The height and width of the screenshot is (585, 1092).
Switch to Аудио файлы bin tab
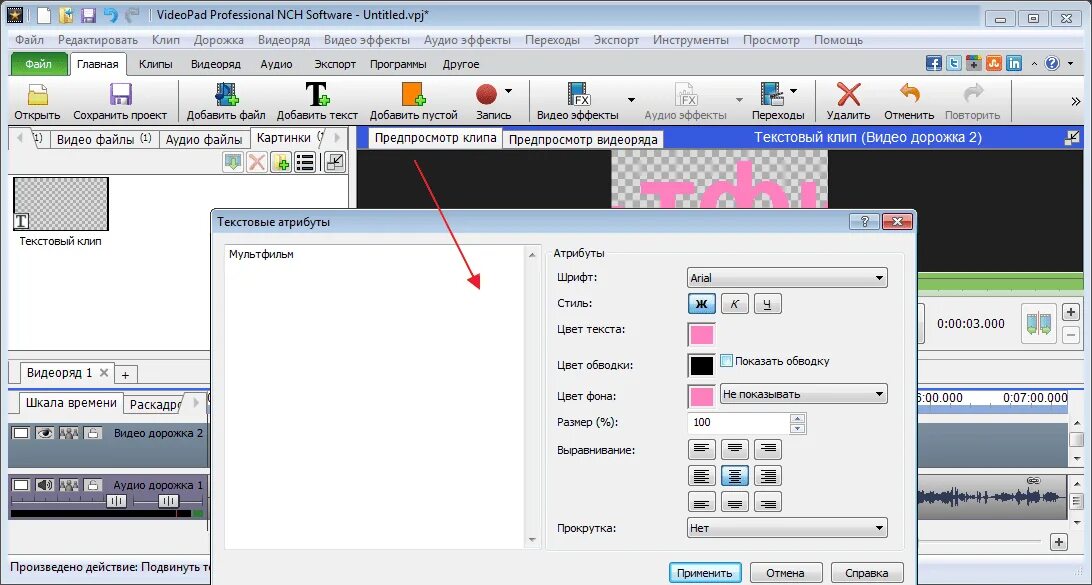coord(203,139)
